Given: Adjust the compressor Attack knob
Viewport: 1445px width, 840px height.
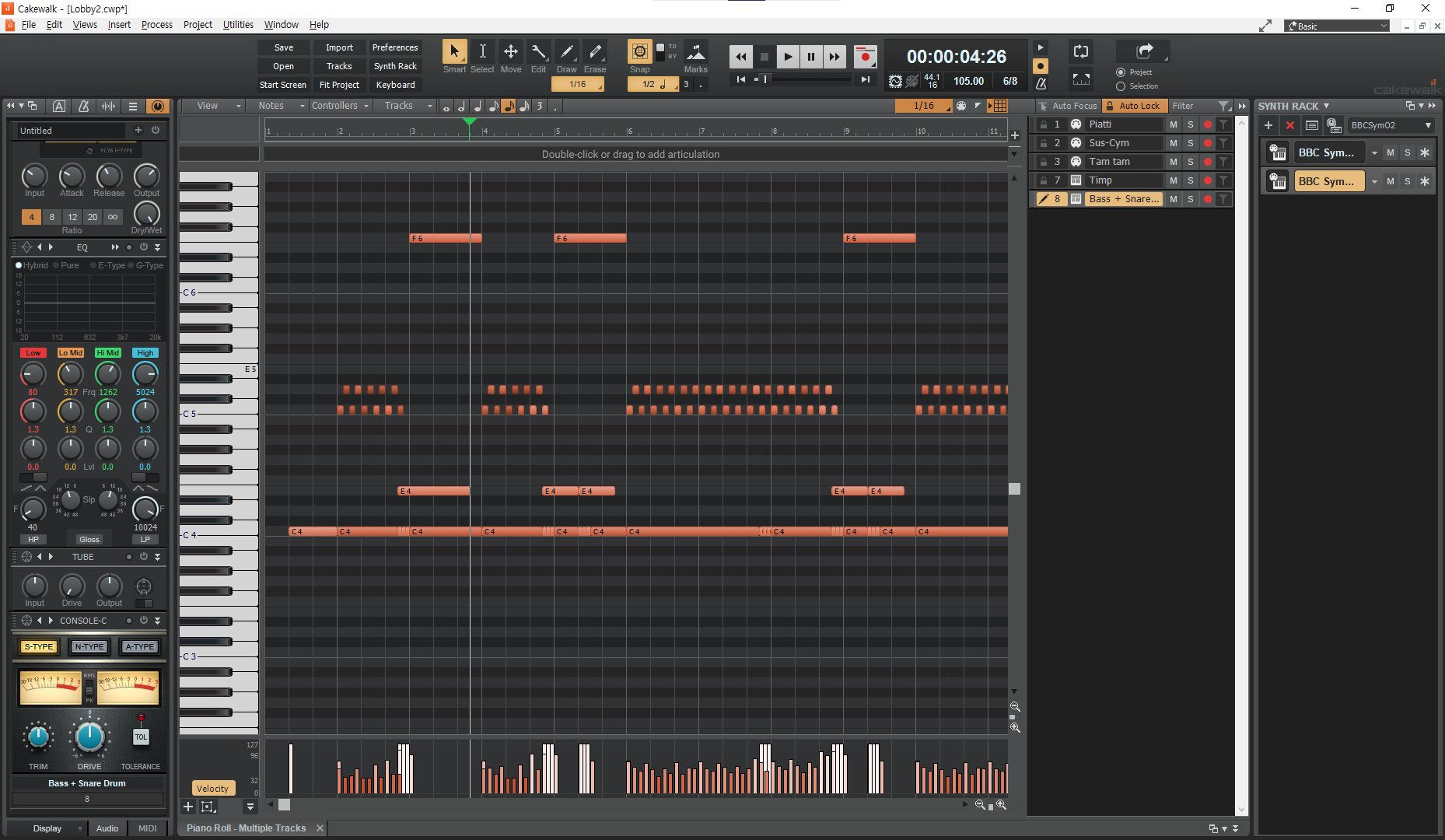Looking at the screenshot, I should (72, 176).
